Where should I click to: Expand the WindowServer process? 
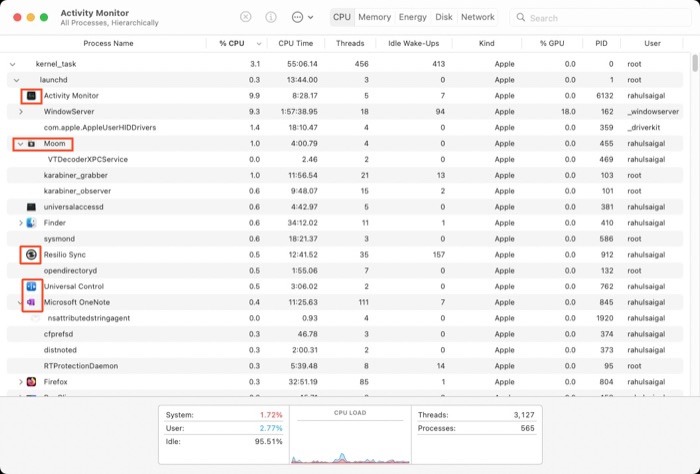click(21, 112)
